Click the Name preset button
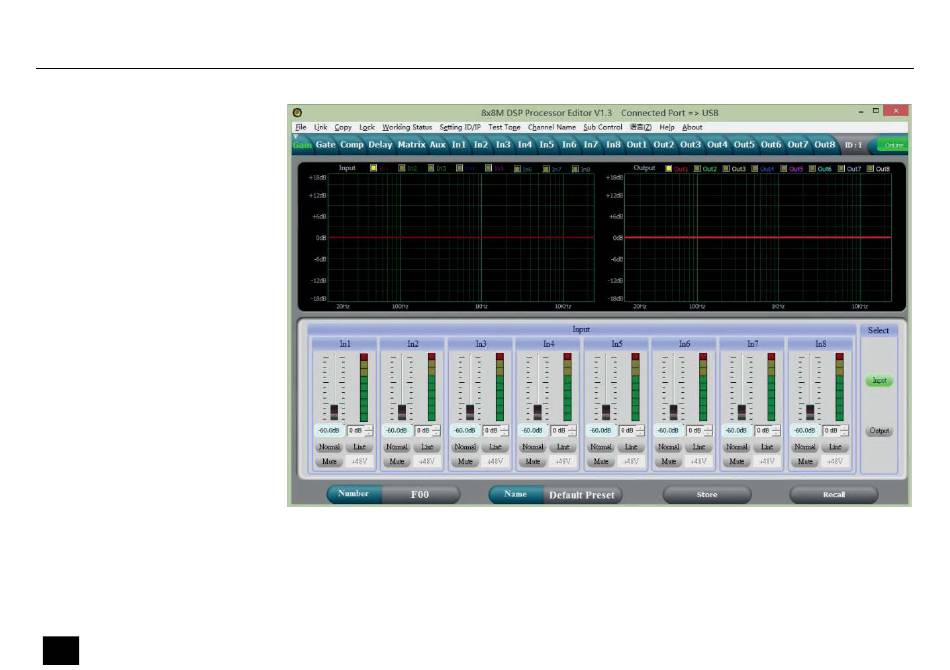 click(516, 494)
